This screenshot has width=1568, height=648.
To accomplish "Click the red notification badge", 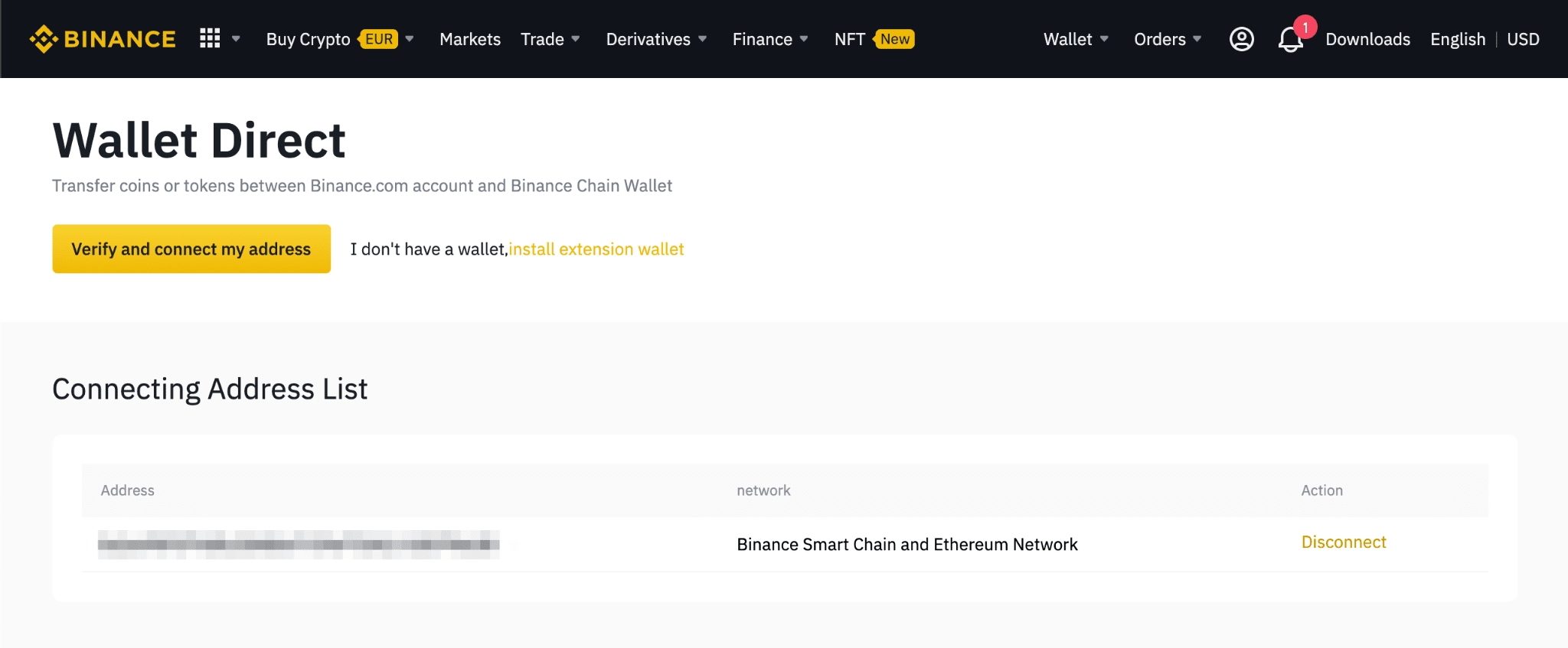I will tap(1305, 28).
